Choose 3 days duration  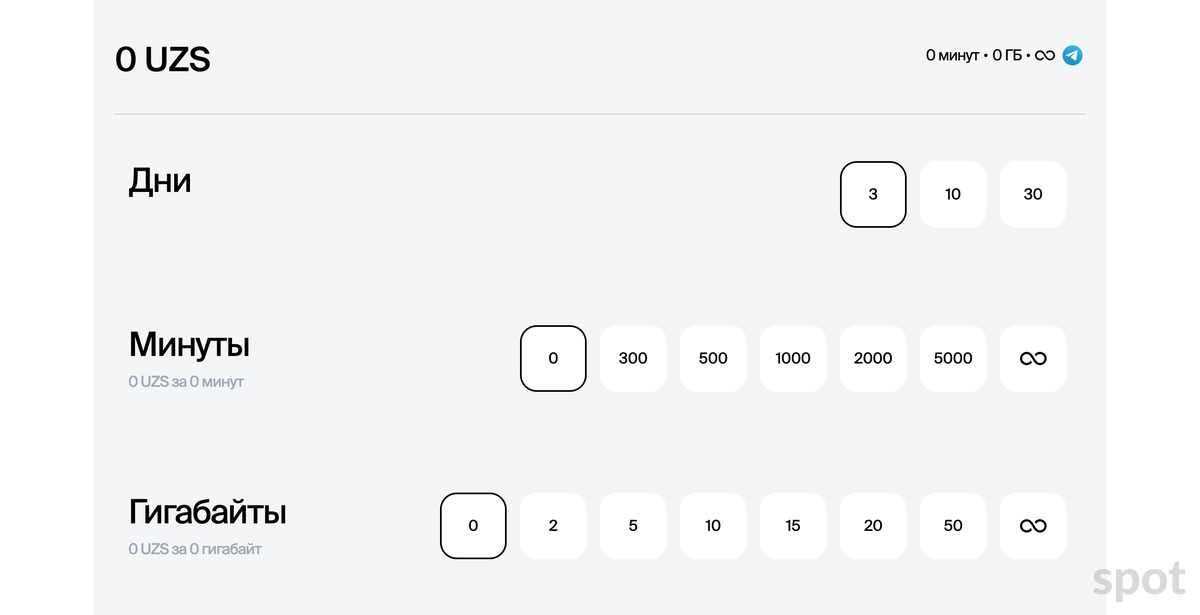[873, 194]
